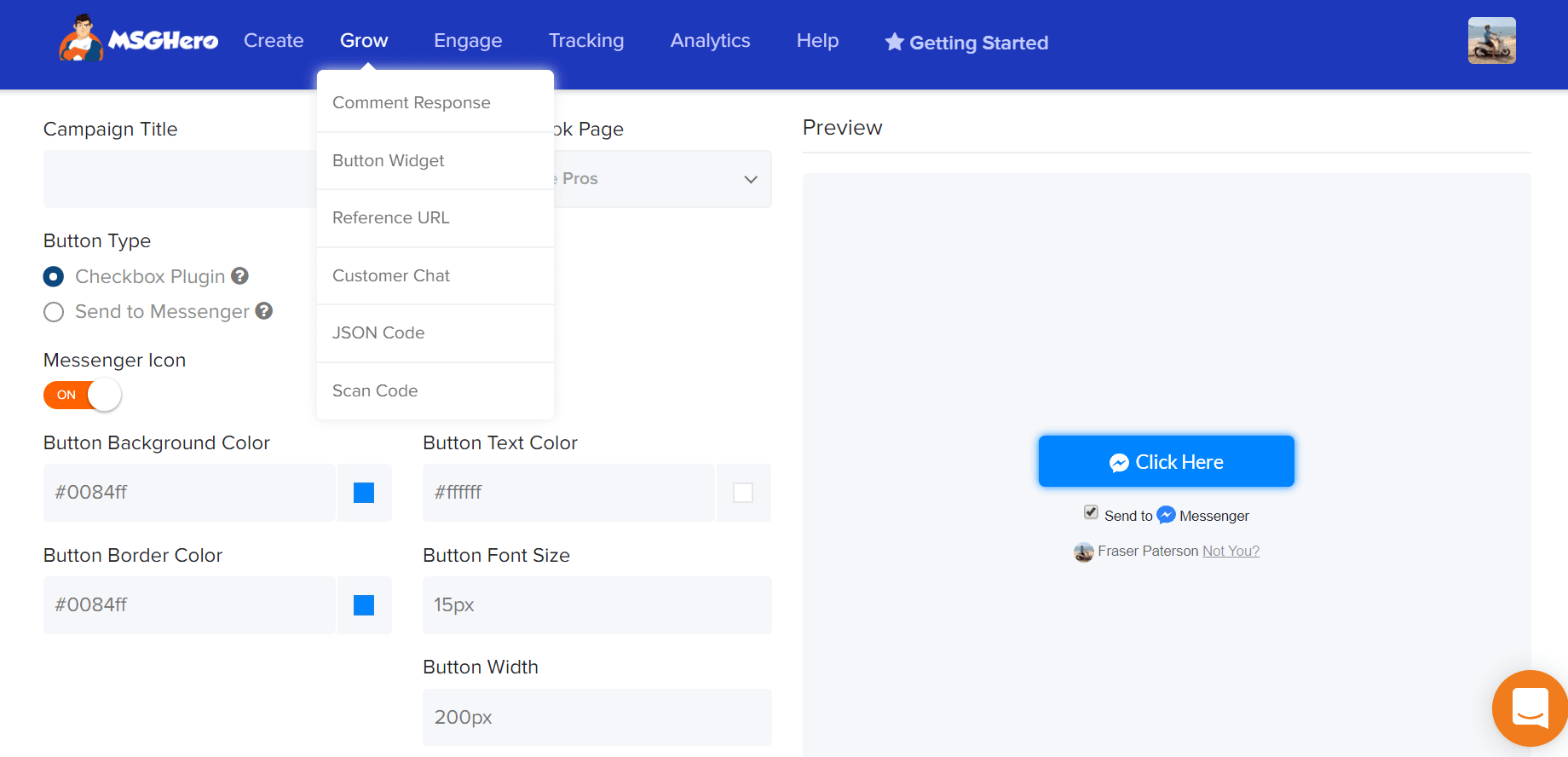
Task: Click the Messenger logo beside Send to
Action: click(1166, 515)
